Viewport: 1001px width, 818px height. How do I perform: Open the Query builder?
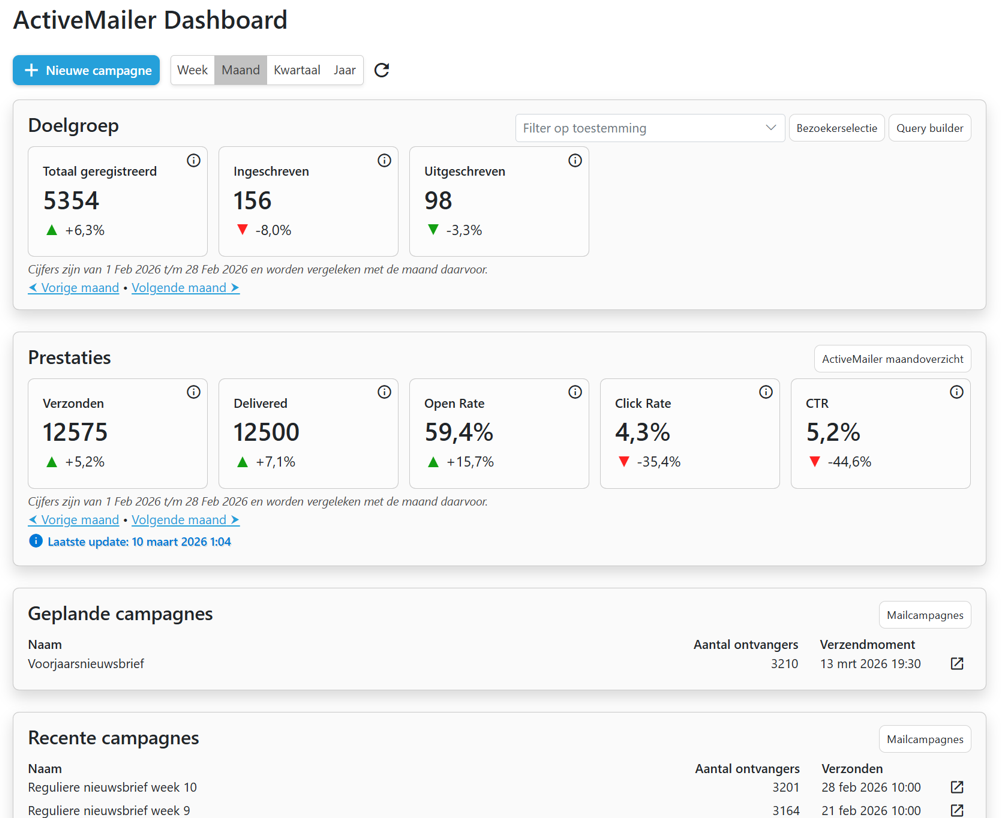tap(930, 128)
